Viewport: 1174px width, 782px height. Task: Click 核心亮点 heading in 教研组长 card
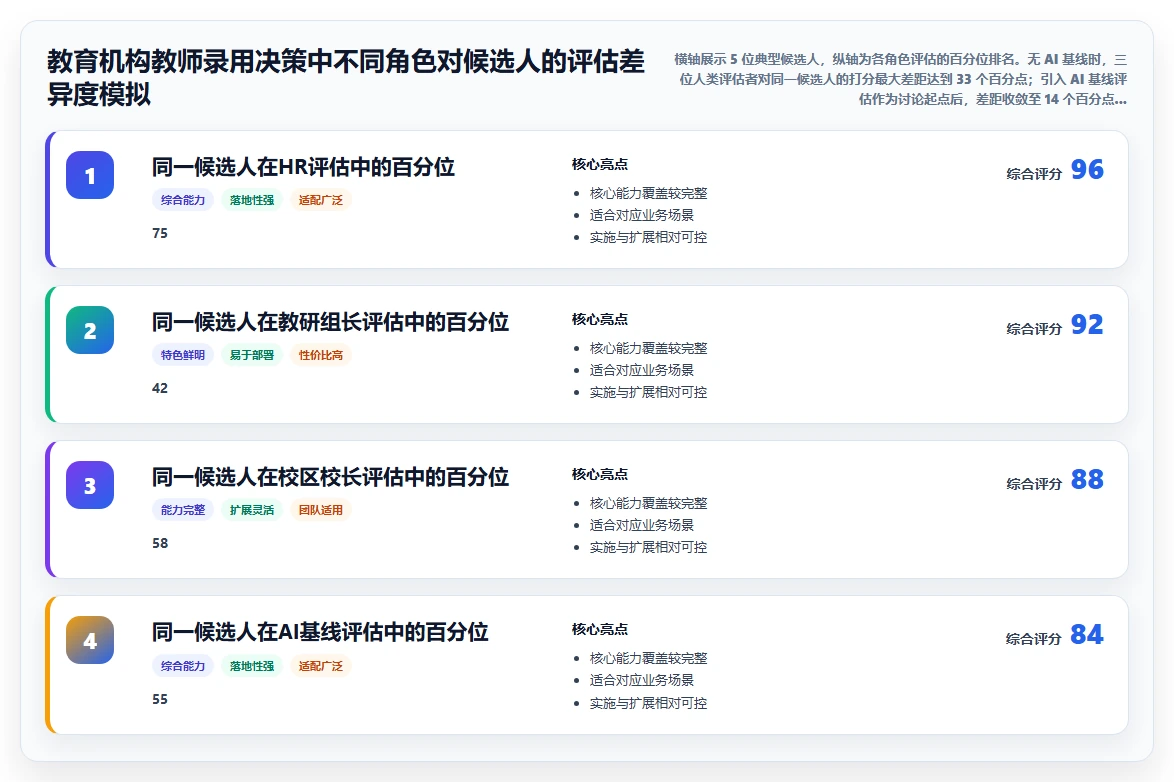[x=600, y=319]
